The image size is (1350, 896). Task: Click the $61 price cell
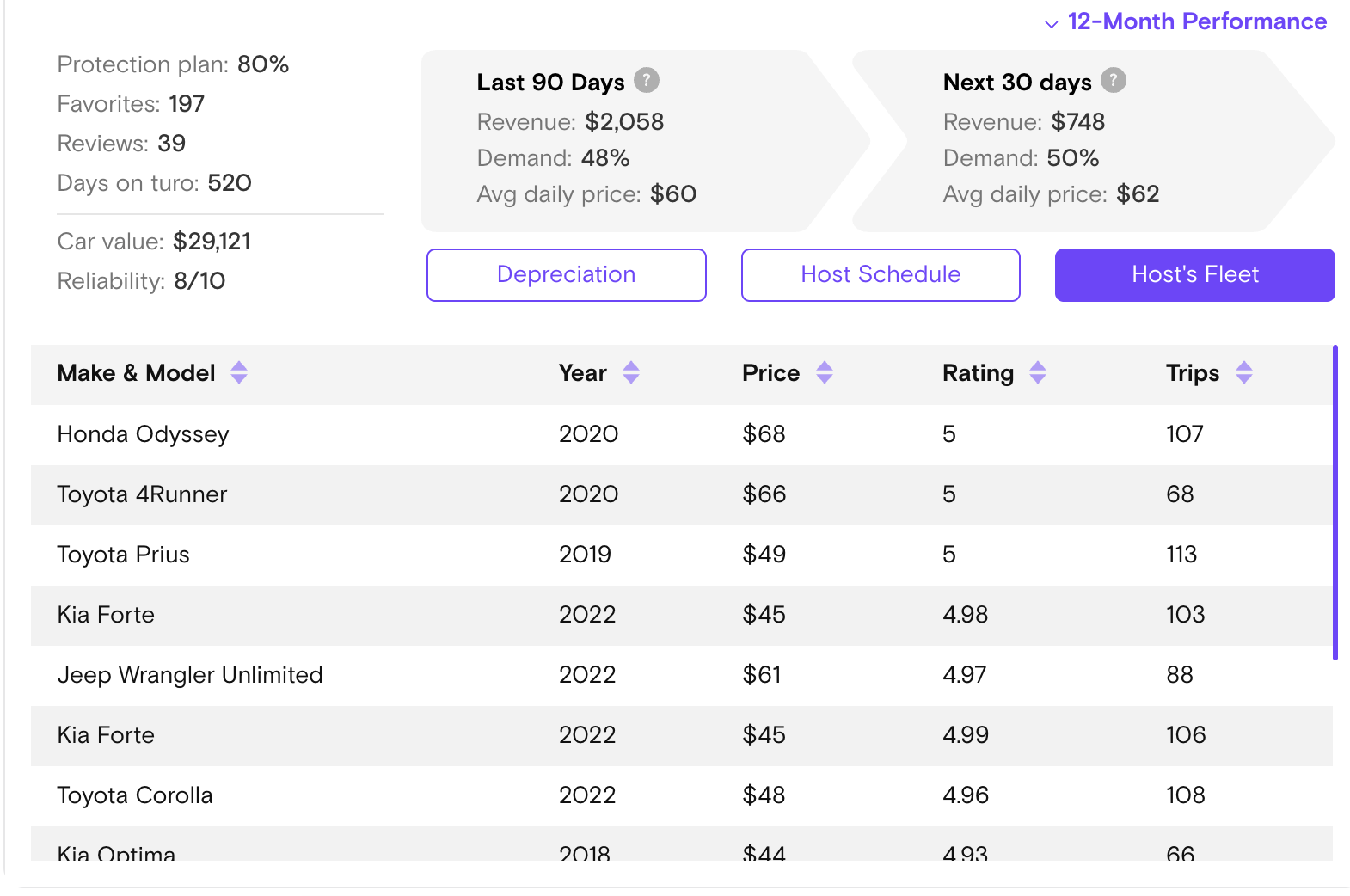(762, 675)
